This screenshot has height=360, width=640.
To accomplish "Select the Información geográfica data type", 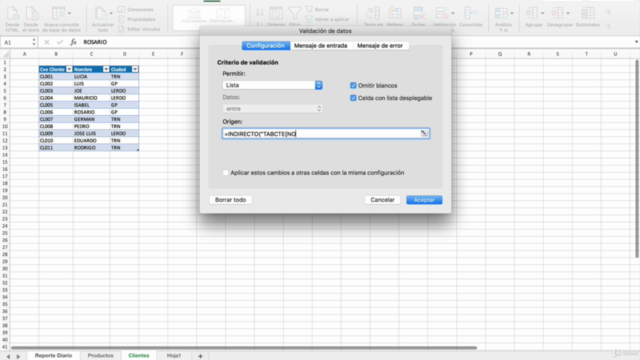I will 223,16.
